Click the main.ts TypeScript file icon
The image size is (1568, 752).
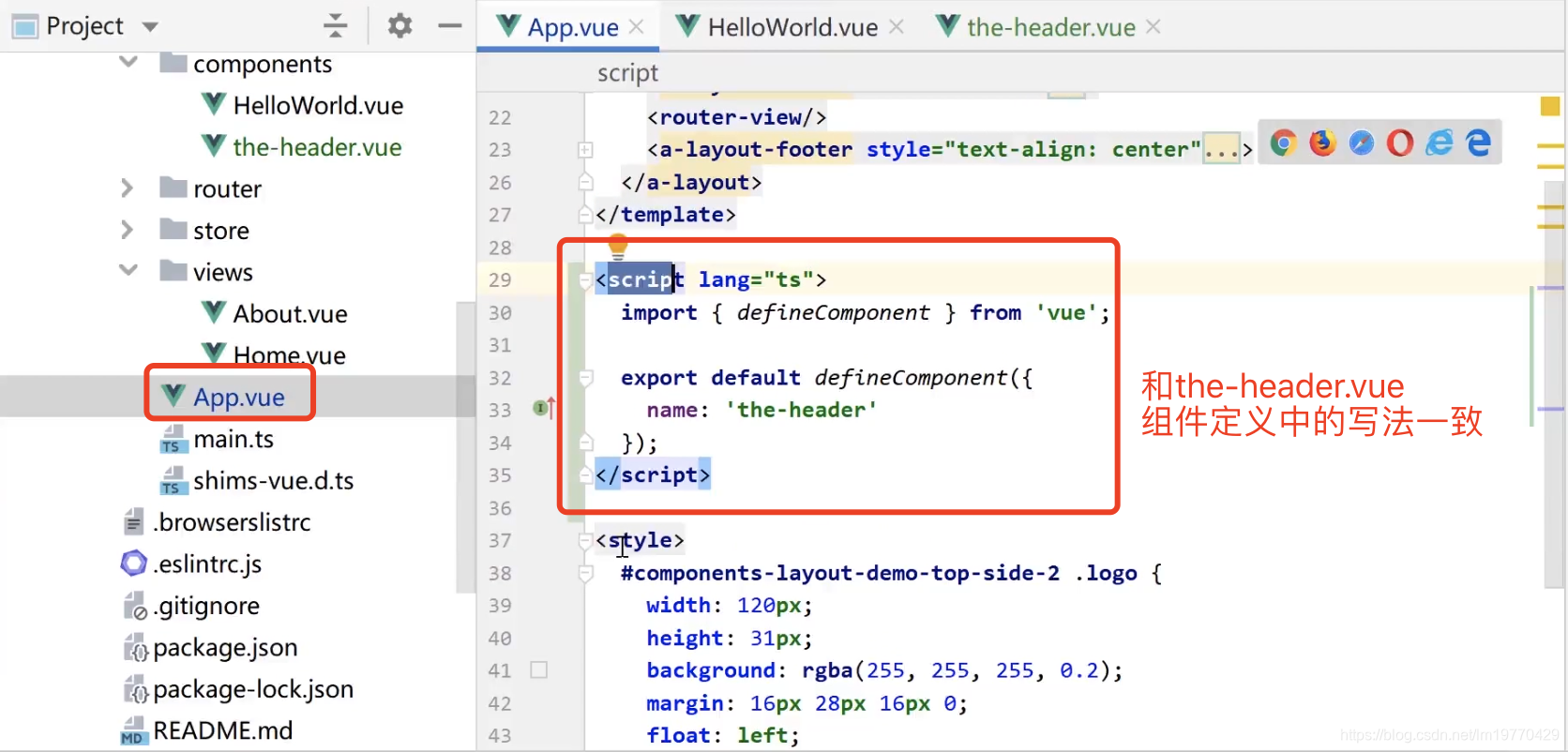point(173,439)
